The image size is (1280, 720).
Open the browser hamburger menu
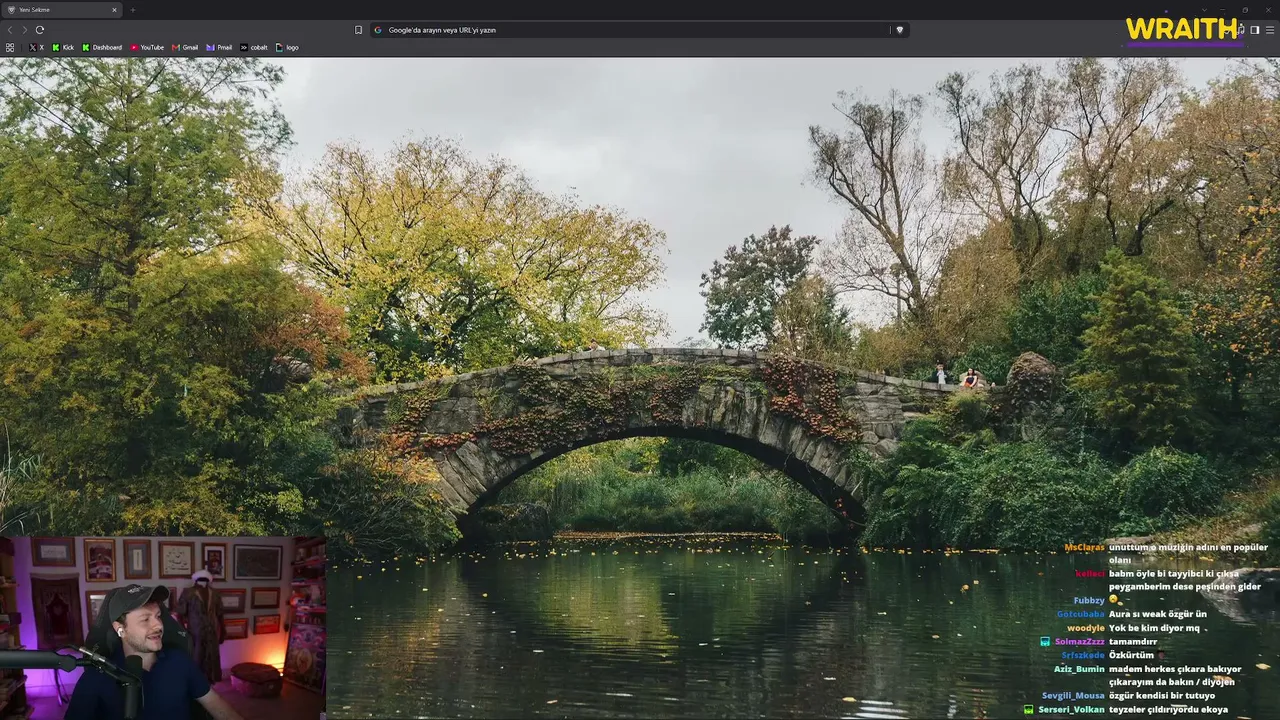click(x=1270, y=30)
